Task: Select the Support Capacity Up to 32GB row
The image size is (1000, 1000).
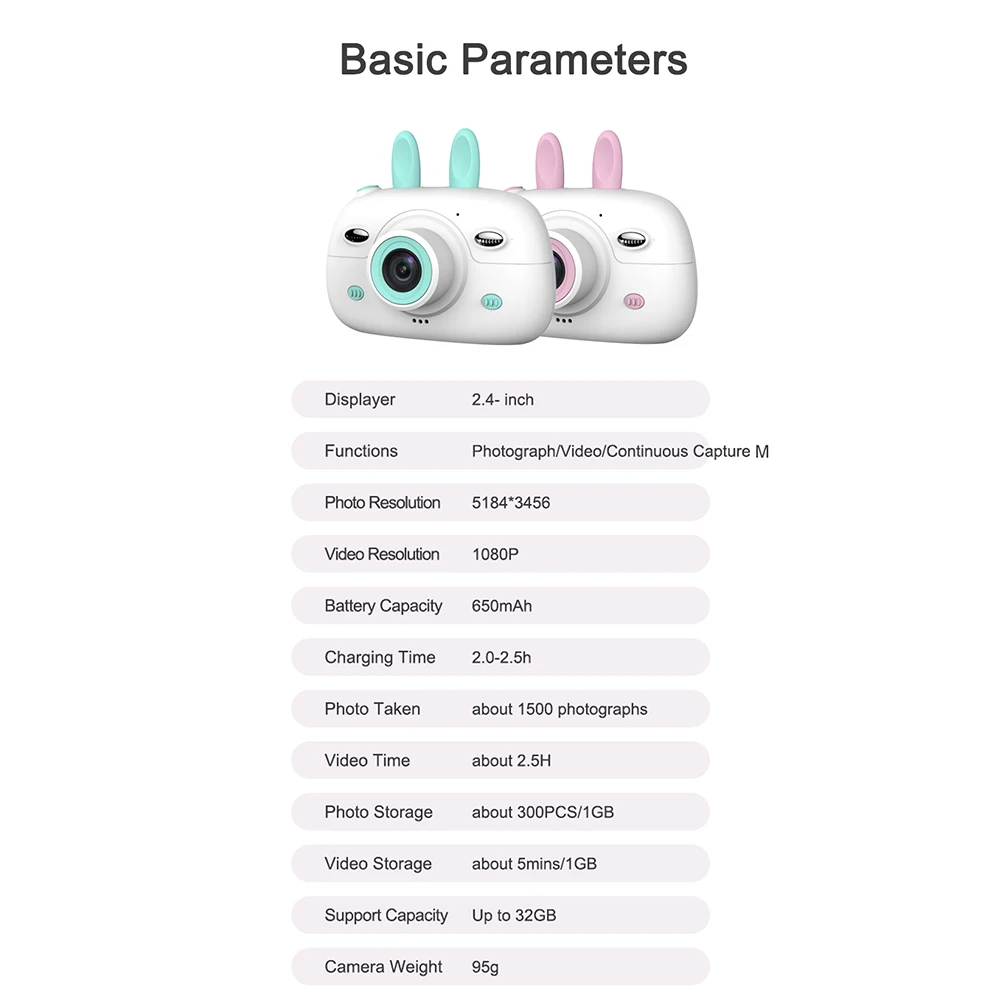Action: [x=501, y=915]
